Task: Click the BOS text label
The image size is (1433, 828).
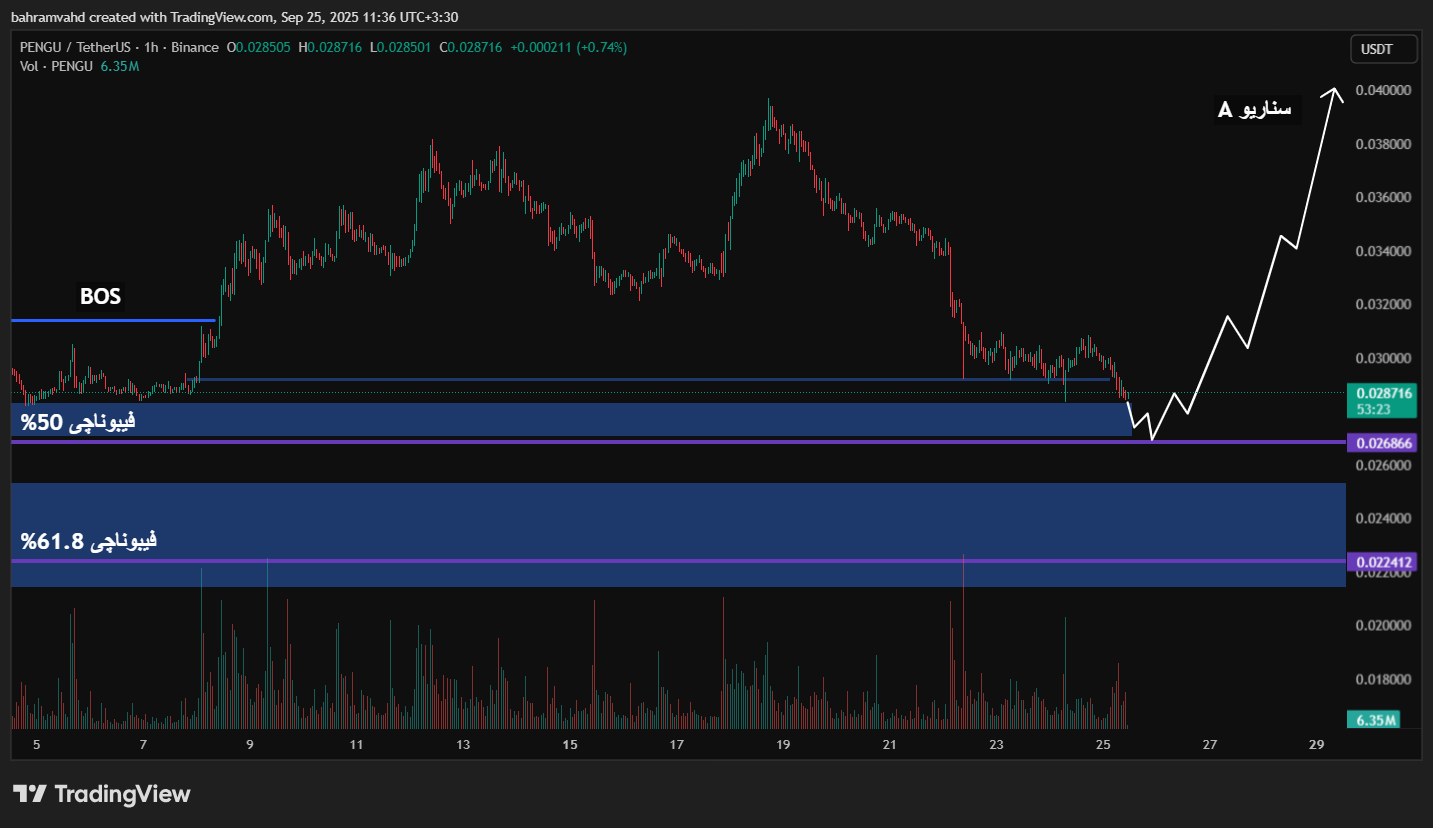Action: coord(100,297)
